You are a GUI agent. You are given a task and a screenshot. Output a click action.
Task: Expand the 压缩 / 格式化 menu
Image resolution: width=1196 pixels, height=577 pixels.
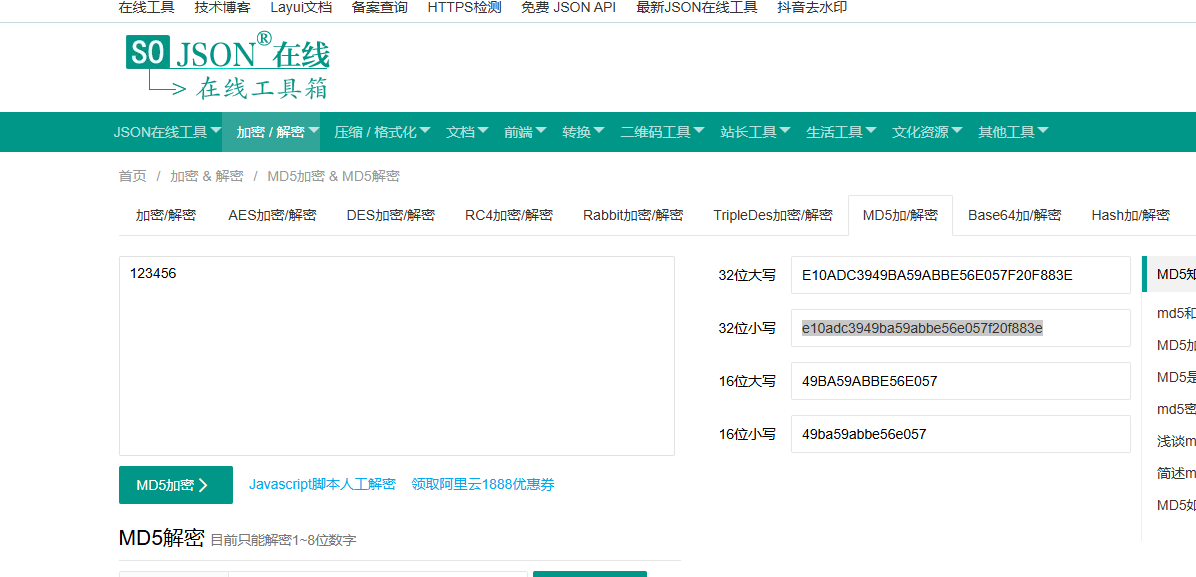tap(382, 132)
